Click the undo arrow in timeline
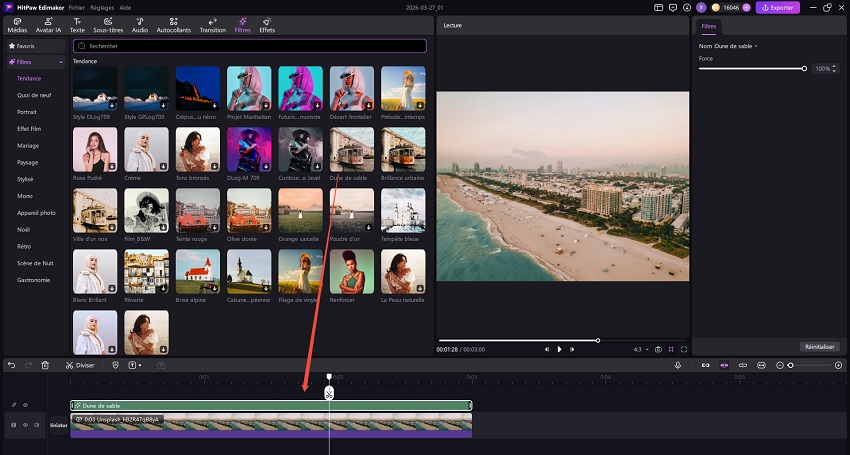Viewport: 850px width, 455px height. [11, 365]
